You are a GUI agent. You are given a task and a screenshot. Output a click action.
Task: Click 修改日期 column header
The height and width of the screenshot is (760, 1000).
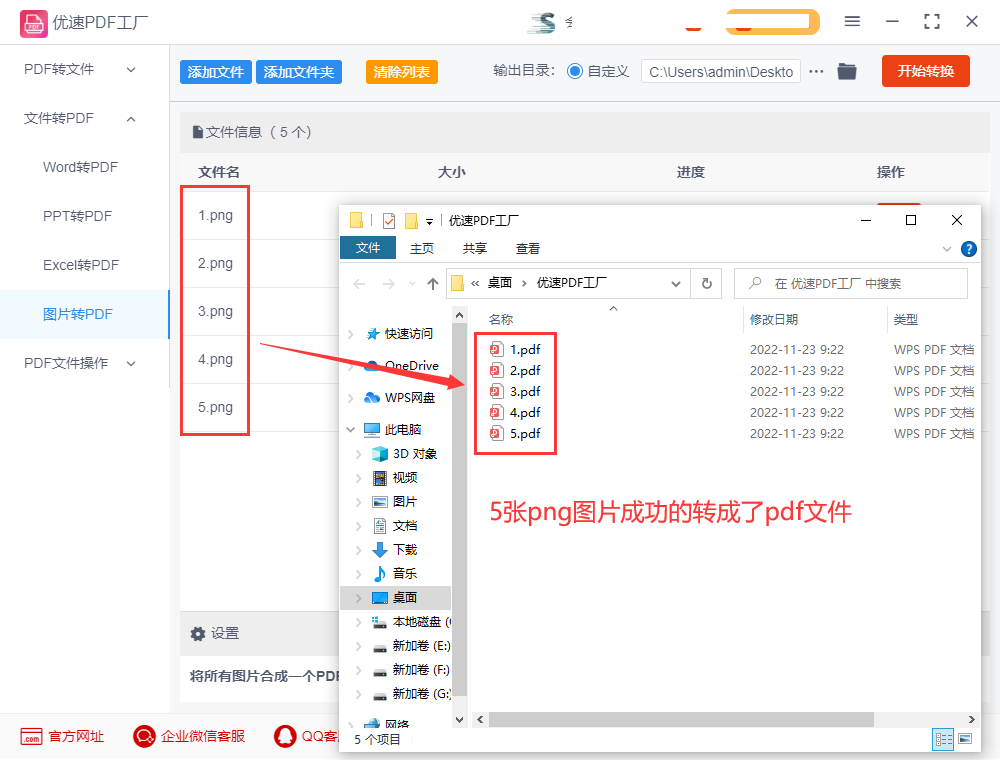click(774, 319)
